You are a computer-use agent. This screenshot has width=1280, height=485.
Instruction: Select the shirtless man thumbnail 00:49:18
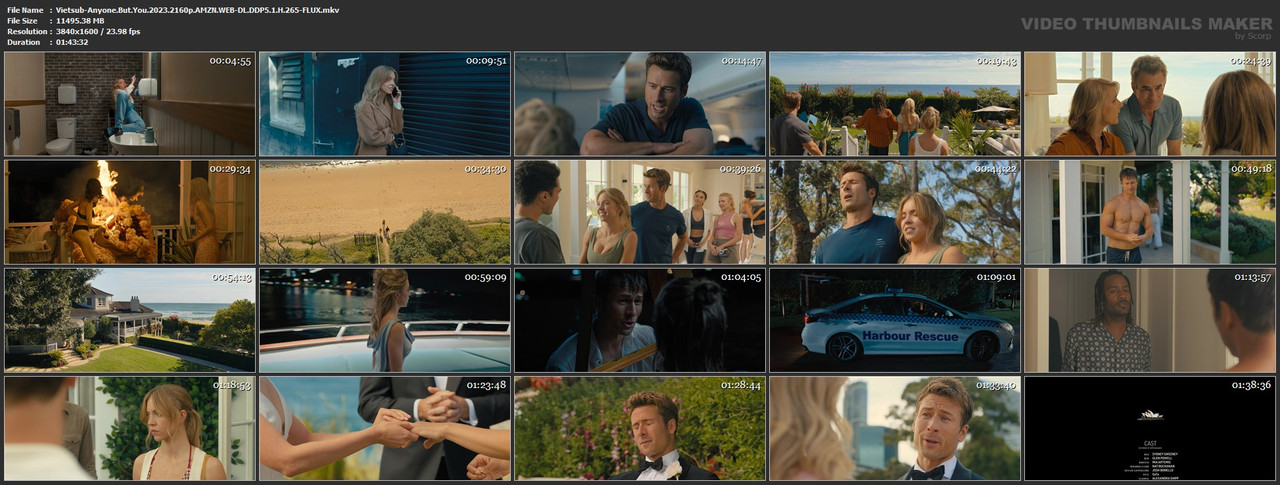pyautogui.click(x=1150, y=212)
